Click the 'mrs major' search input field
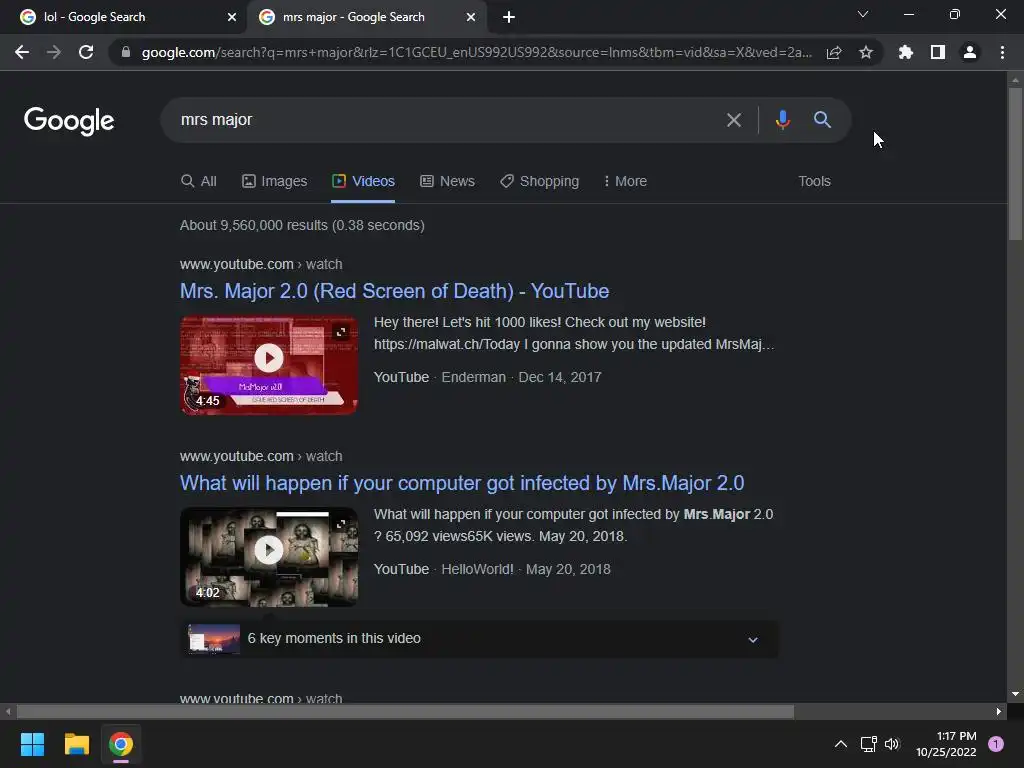Screen dimensions: 1024x768 tap(444, 120)
